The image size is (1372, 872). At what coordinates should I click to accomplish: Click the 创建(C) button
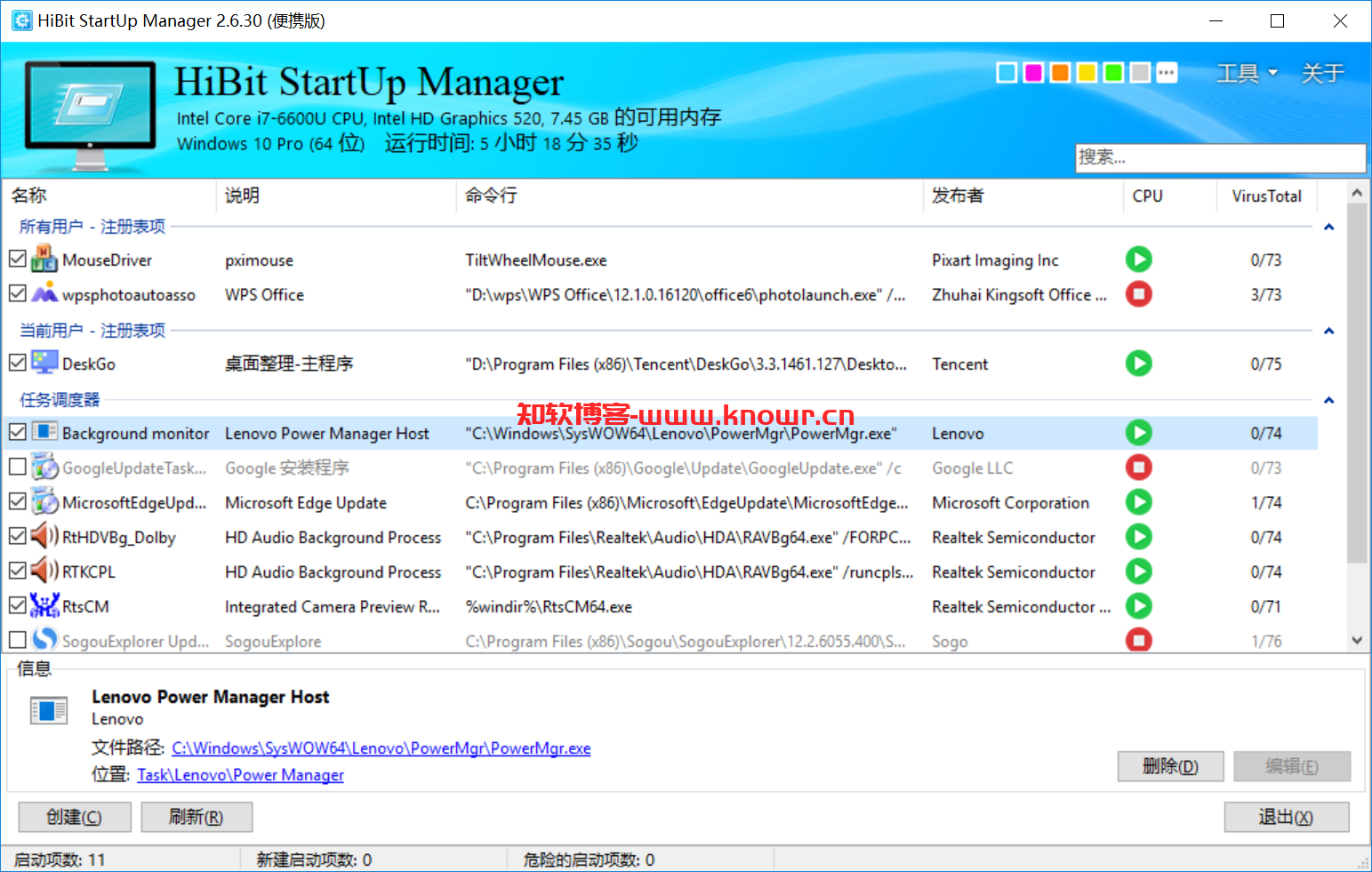click(75, 817)
